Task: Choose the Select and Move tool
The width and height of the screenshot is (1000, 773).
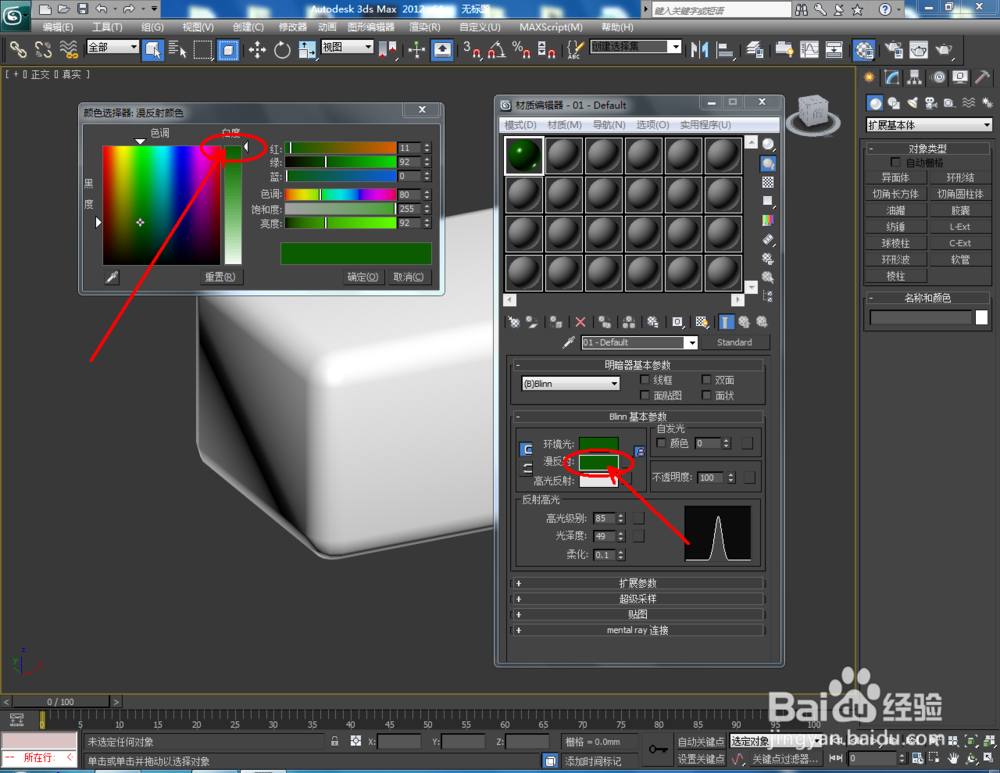Action: [x=257, y=49]
